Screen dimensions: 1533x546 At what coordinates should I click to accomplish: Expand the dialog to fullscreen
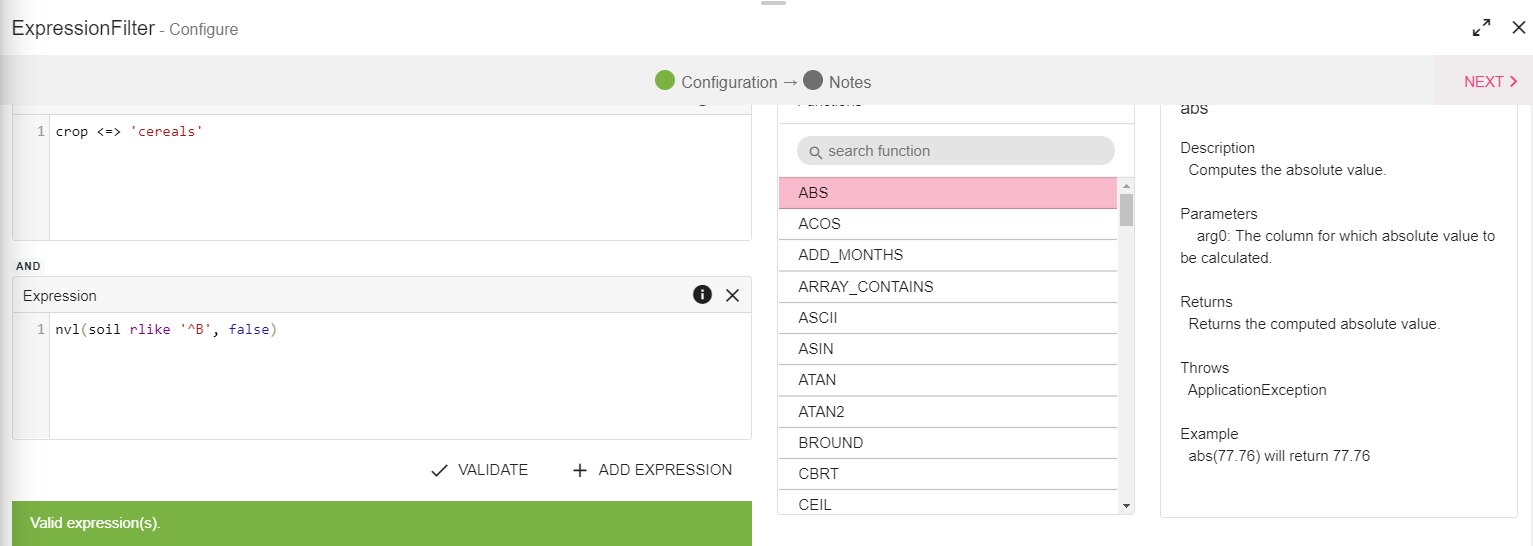pos(1481,28)
